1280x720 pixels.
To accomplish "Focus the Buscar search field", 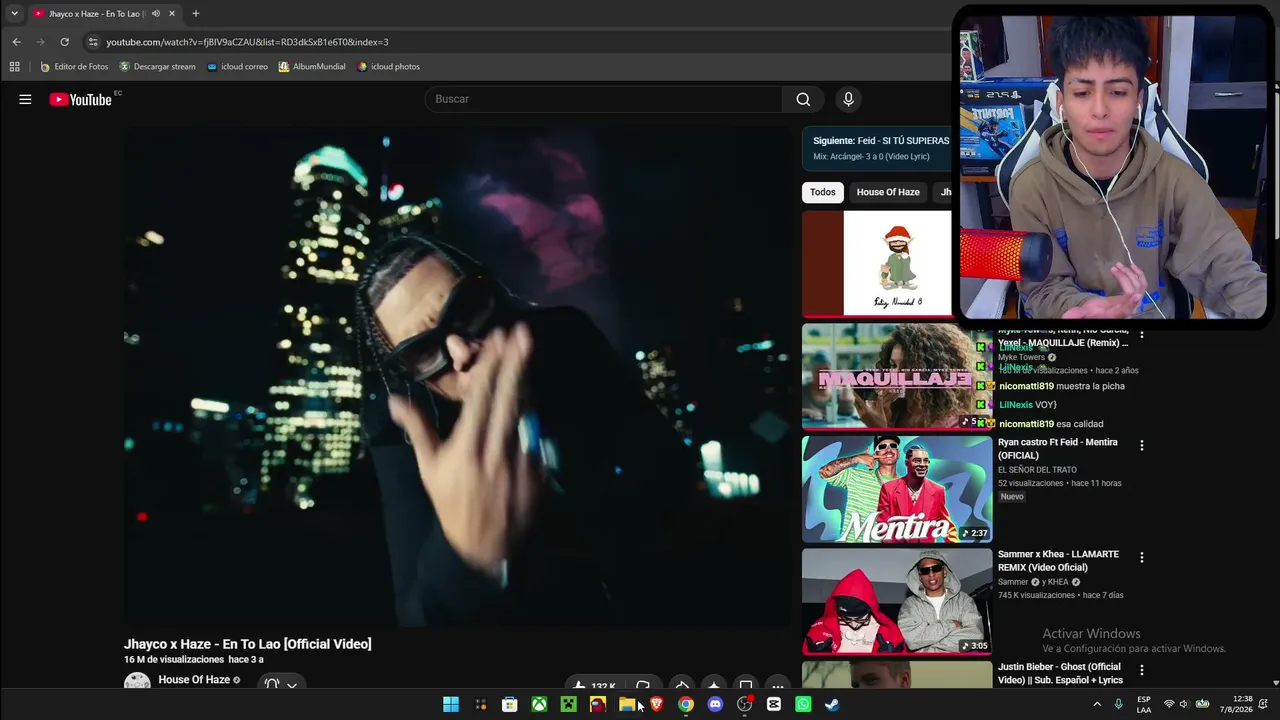I will coord(603,99).
